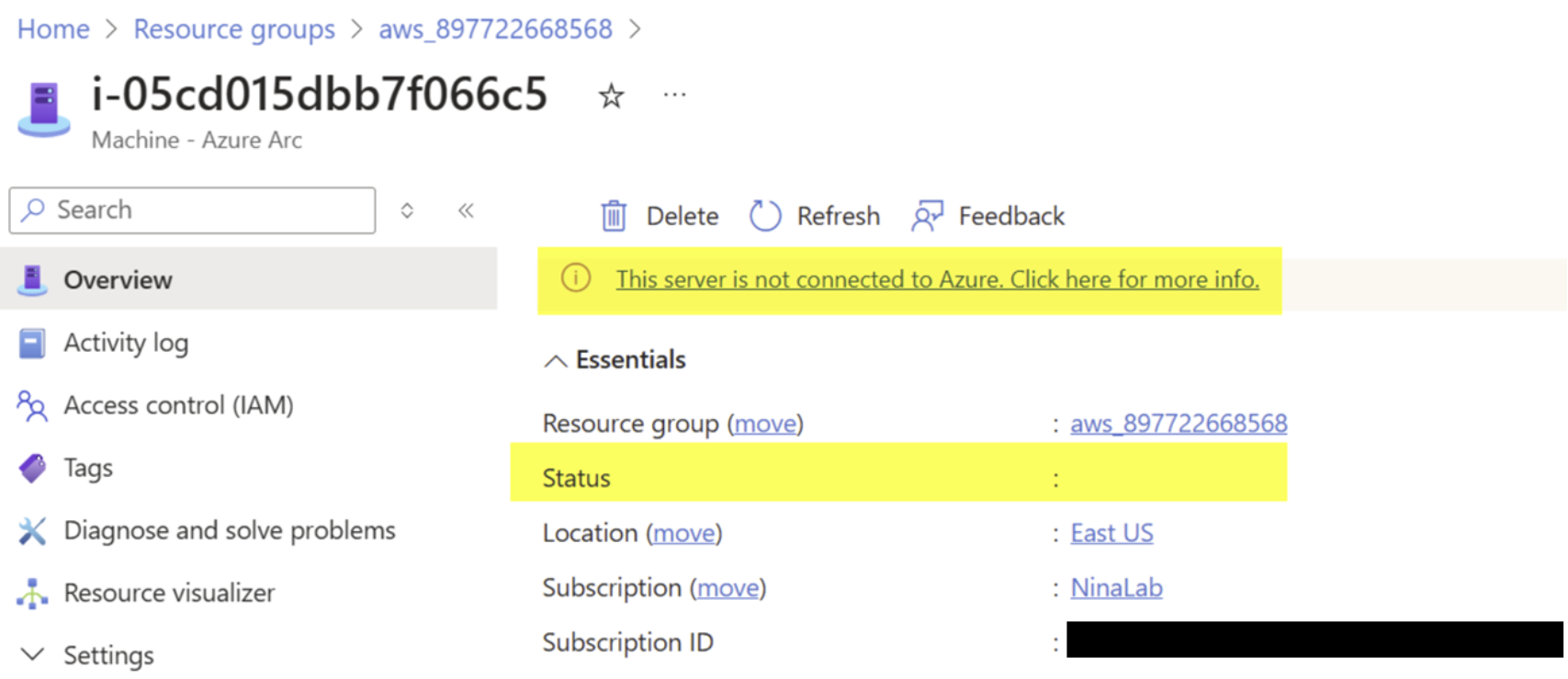Screen dimensions: 1568x679
Task: Open the ellipsis more options menu
Action: [x=675, y=95]
